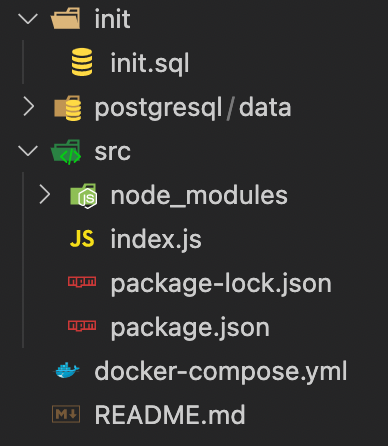This screenshot has height=446, width=388.
Task: Click the Docker whale icon
Action: click(x=67, y=370)
